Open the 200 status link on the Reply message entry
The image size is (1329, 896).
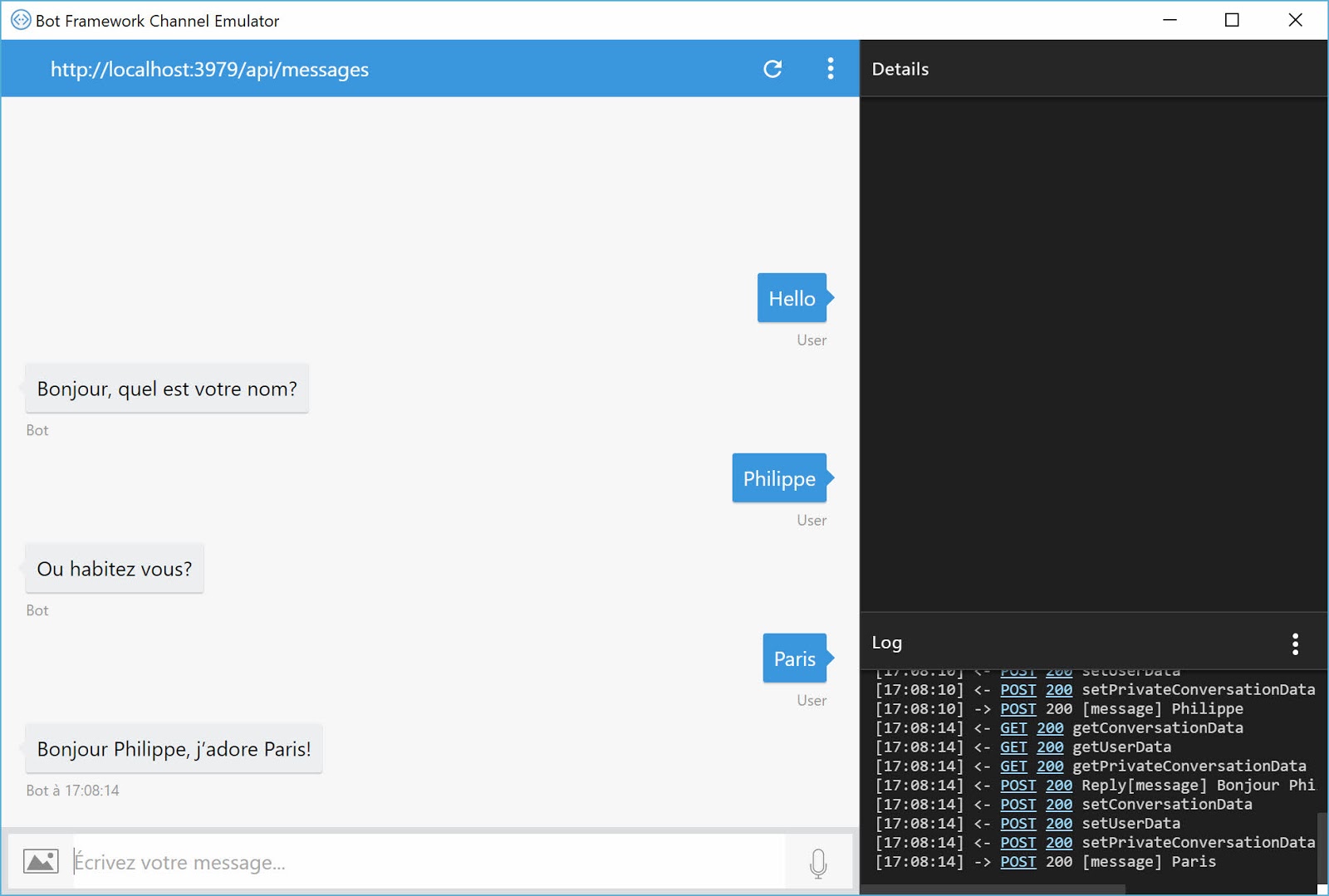(x=1059, y=786)
